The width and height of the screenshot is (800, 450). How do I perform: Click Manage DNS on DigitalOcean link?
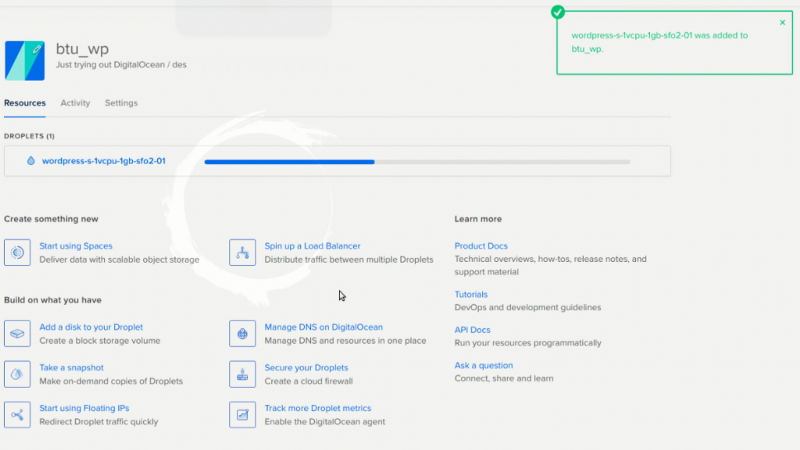coord(323,327)
